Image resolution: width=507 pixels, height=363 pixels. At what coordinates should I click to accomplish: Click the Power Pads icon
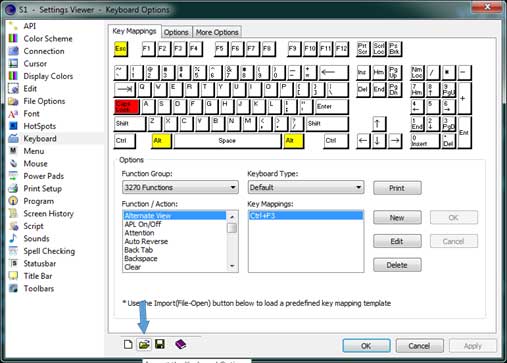pos(13,176)
